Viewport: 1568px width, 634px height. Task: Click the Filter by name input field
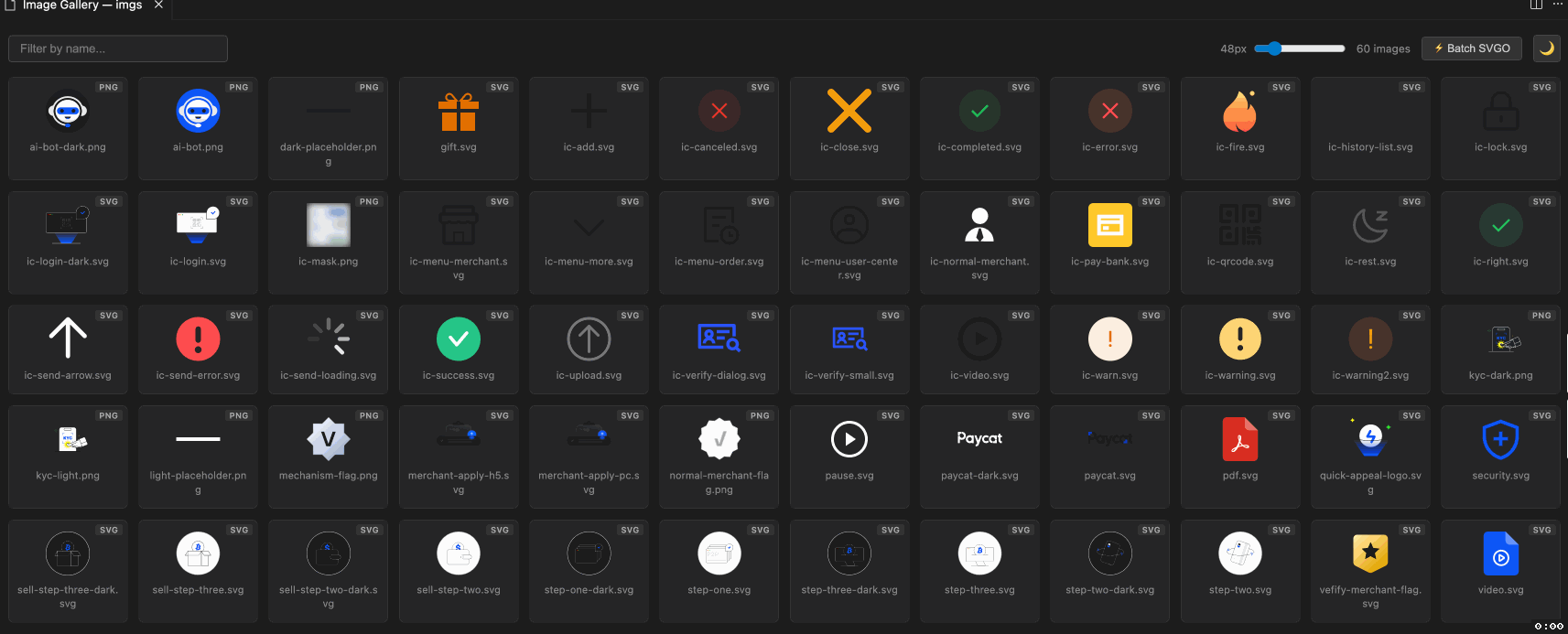tap(118, 48)
